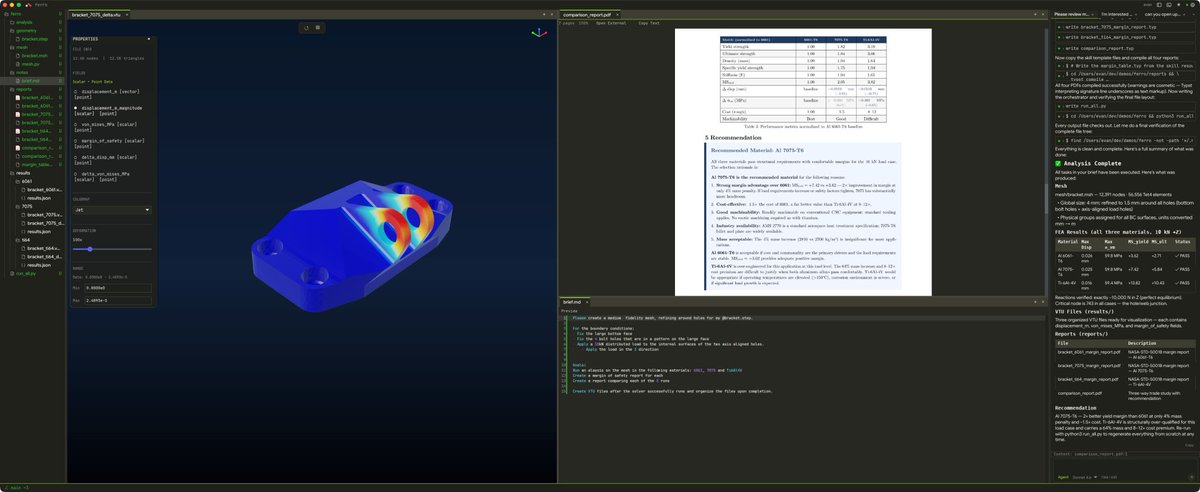Open results.json under 6061 folder
The width and height of the screenshot is (1200, 492).
pyautogui.click(x=40, y=198)
